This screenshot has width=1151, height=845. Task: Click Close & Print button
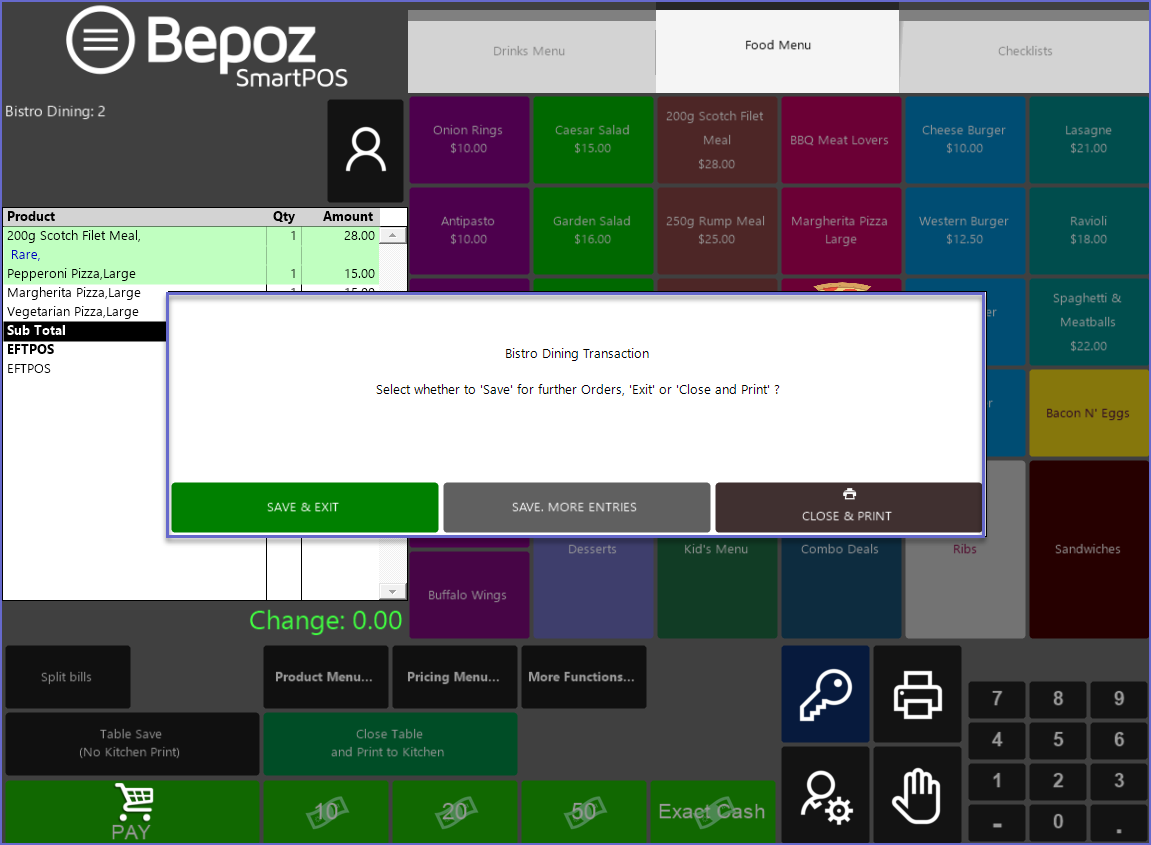tap(848, 507)
